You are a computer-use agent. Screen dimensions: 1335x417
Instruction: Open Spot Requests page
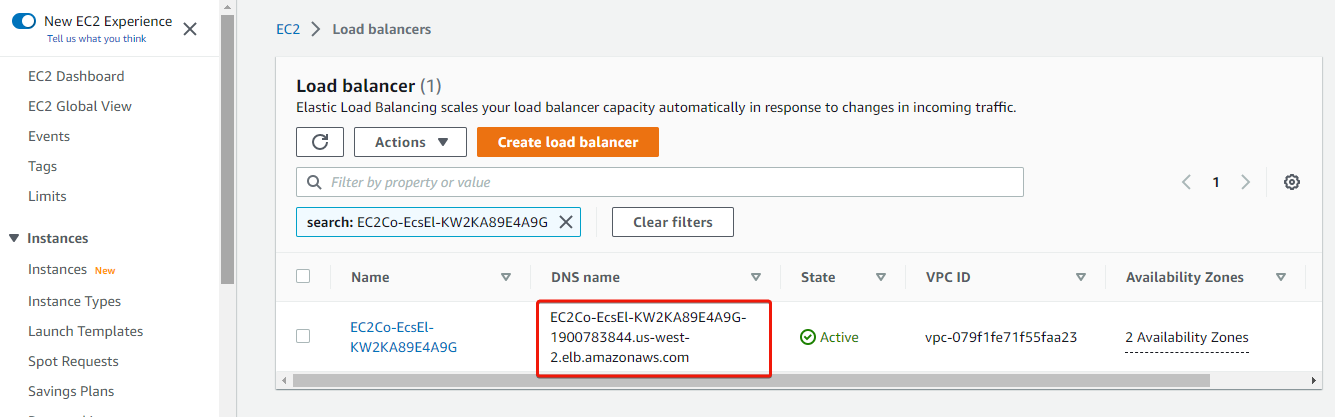pyautogui.click(x=73, y=361)
